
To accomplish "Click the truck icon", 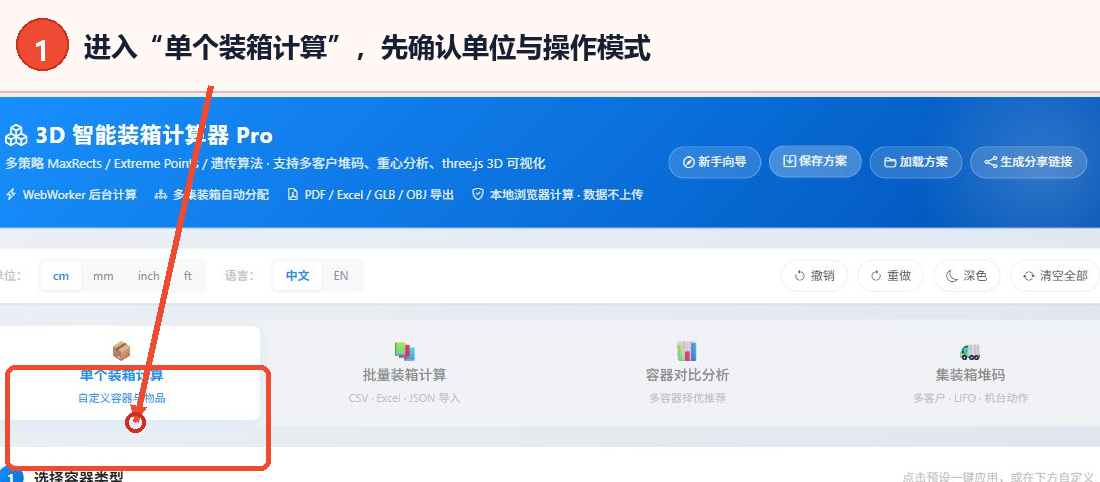I will tap(970, 351).
